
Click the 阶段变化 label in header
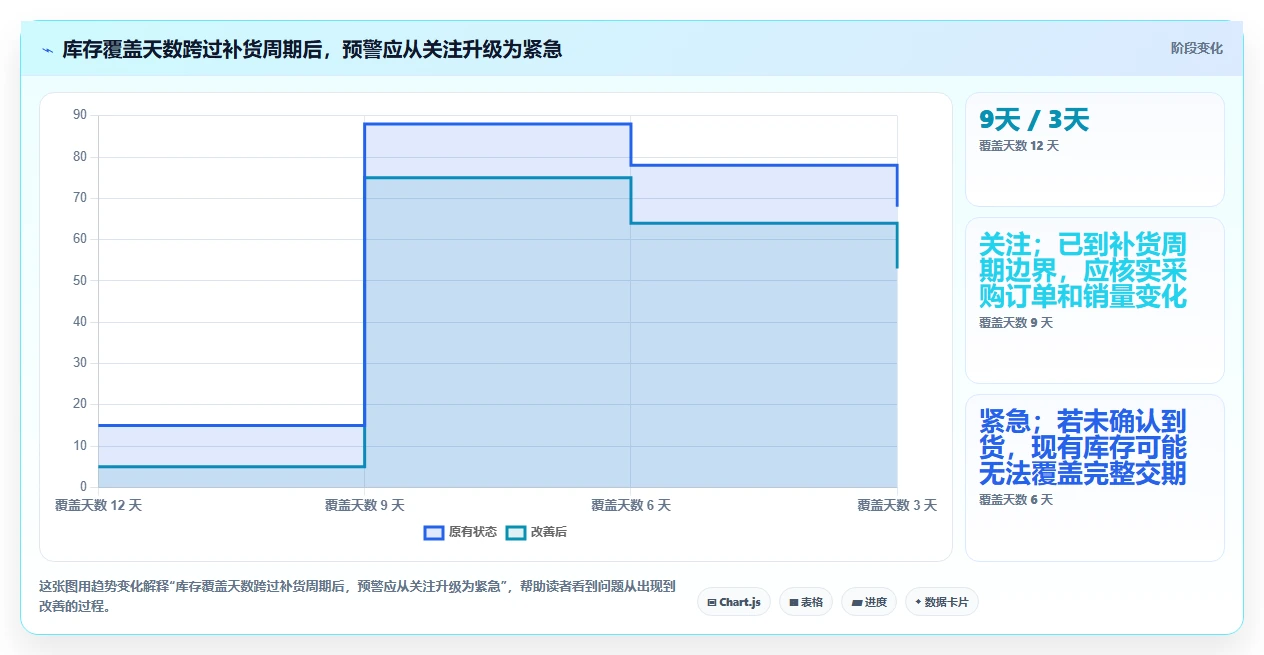[x=1196, y=48]
